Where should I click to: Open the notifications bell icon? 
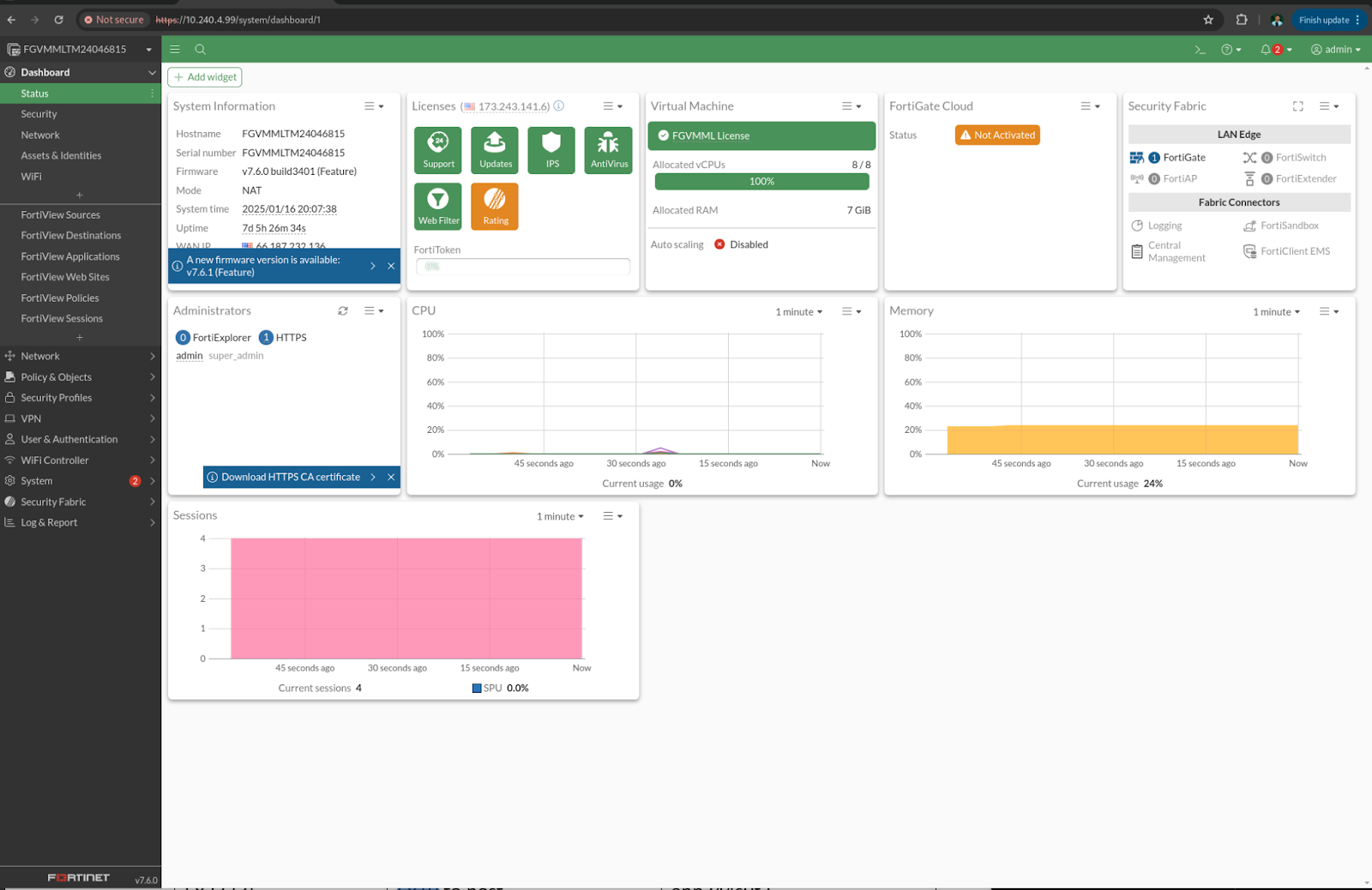[1267, 50]
